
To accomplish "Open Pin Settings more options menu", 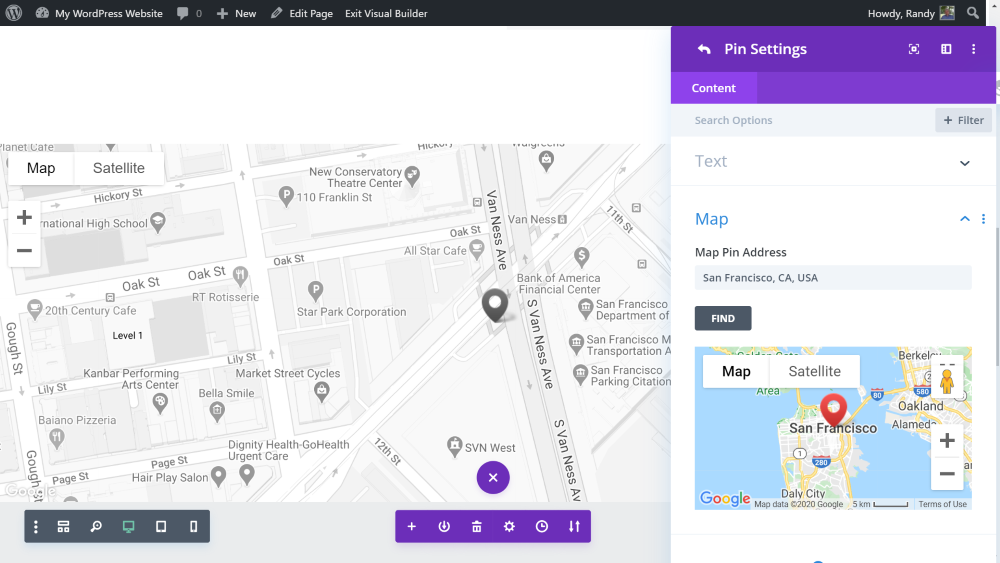I will [973, 49].
